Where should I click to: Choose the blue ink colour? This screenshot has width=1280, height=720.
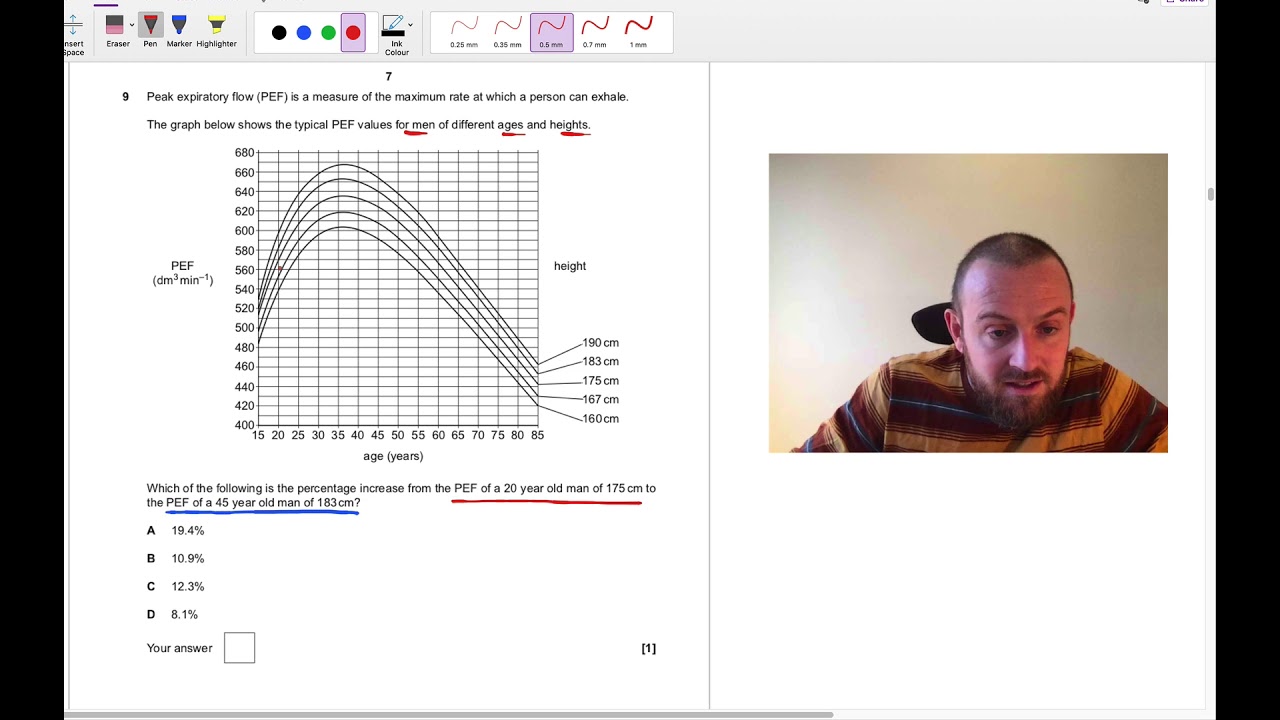point(304,33)
